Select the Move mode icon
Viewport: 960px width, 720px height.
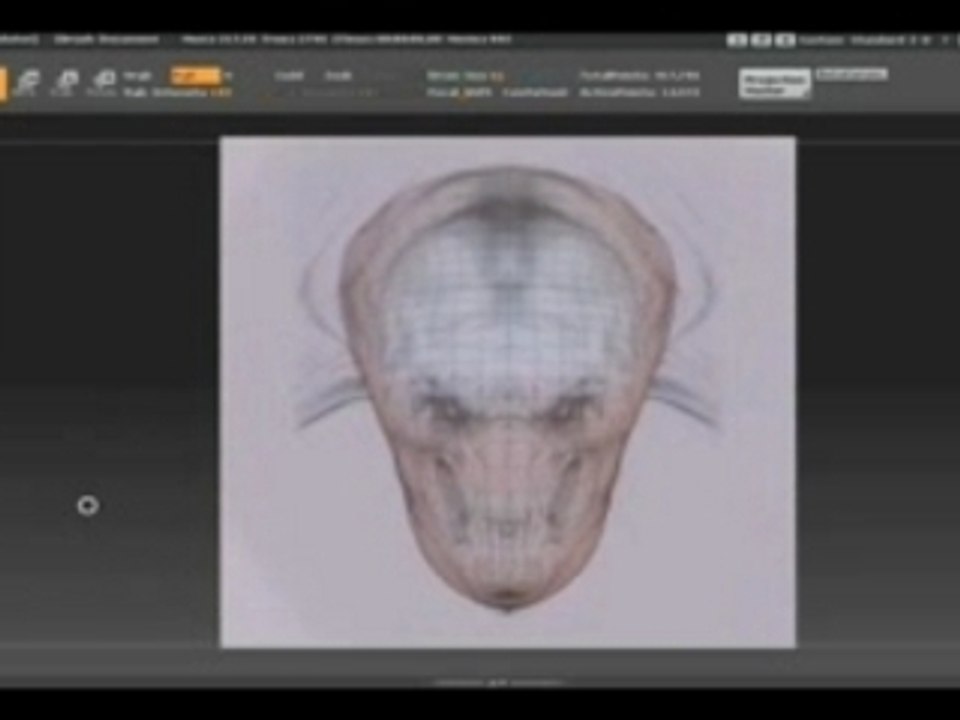click(x=27, y=83)
